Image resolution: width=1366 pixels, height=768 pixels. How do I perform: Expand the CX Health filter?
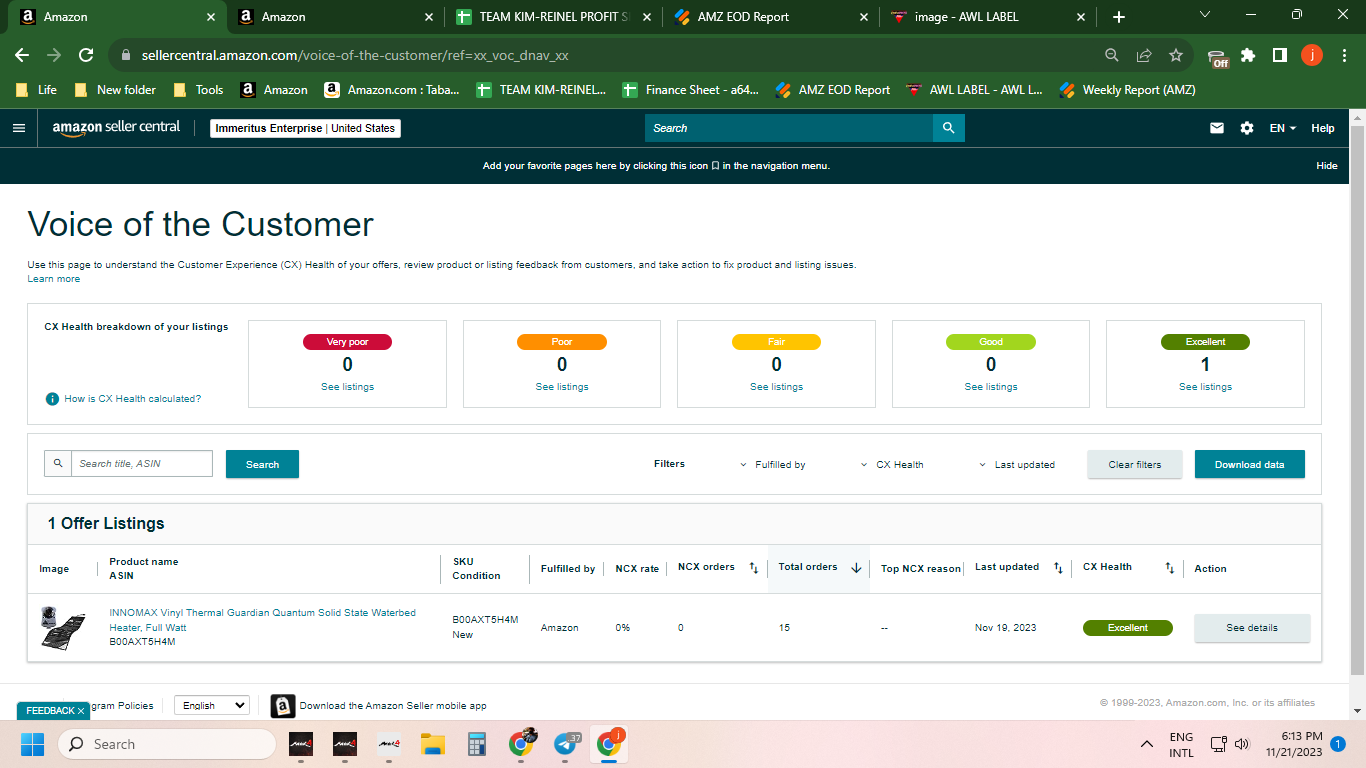point(892,465)
